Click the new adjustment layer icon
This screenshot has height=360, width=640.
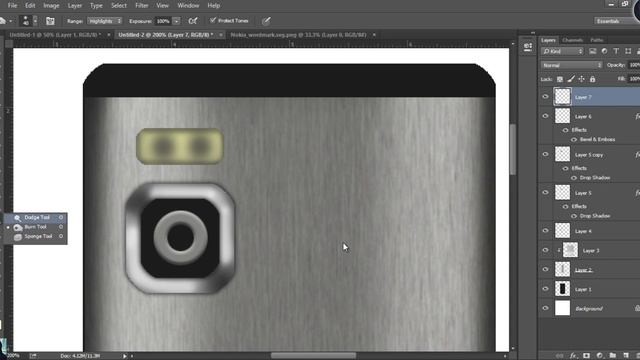coord(599,356)
